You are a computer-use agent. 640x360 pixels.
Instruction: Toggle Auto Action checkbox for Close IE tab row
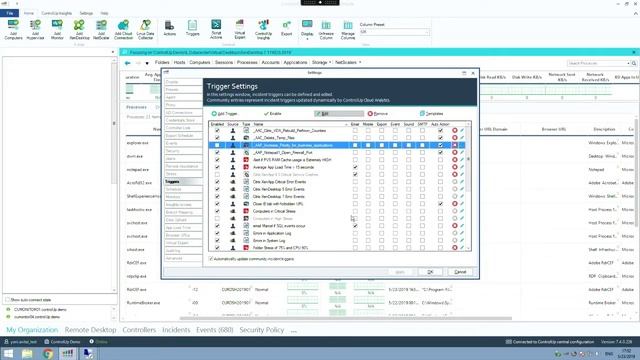click(x=440, y=204)
